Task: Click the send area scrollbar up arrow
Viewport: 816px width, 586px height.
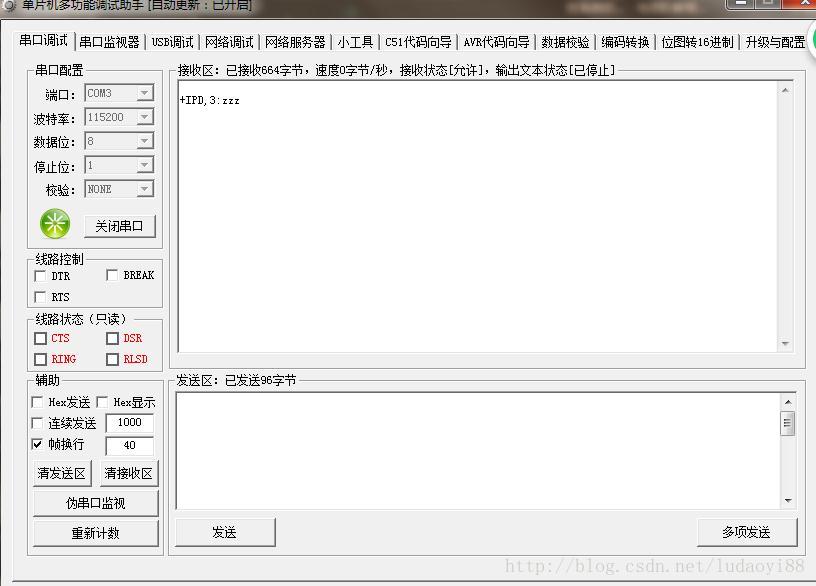Action: (x=788, y=402)
